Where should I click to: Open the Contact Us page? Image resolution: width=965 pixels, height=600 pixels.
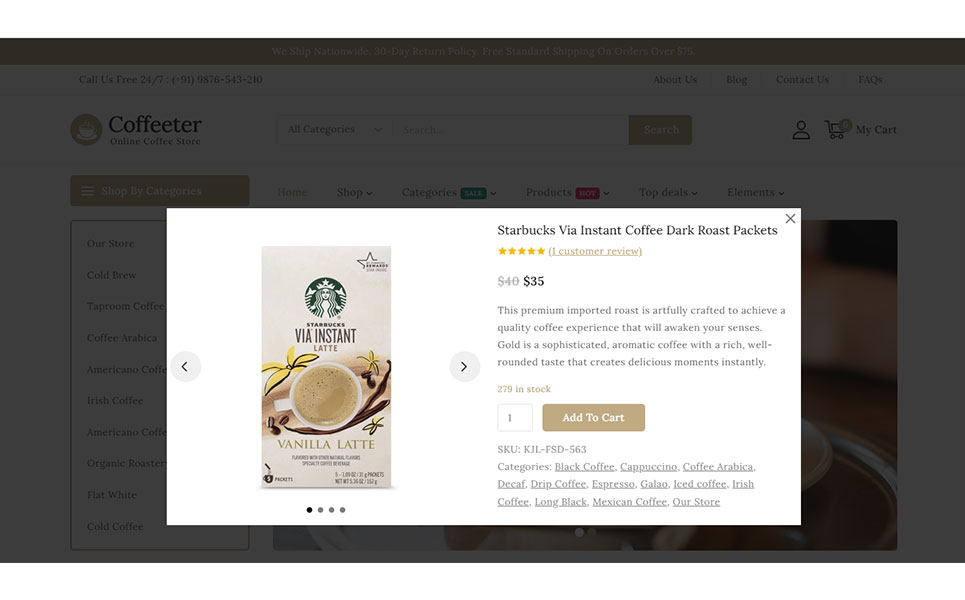click(x=802, y=80)
